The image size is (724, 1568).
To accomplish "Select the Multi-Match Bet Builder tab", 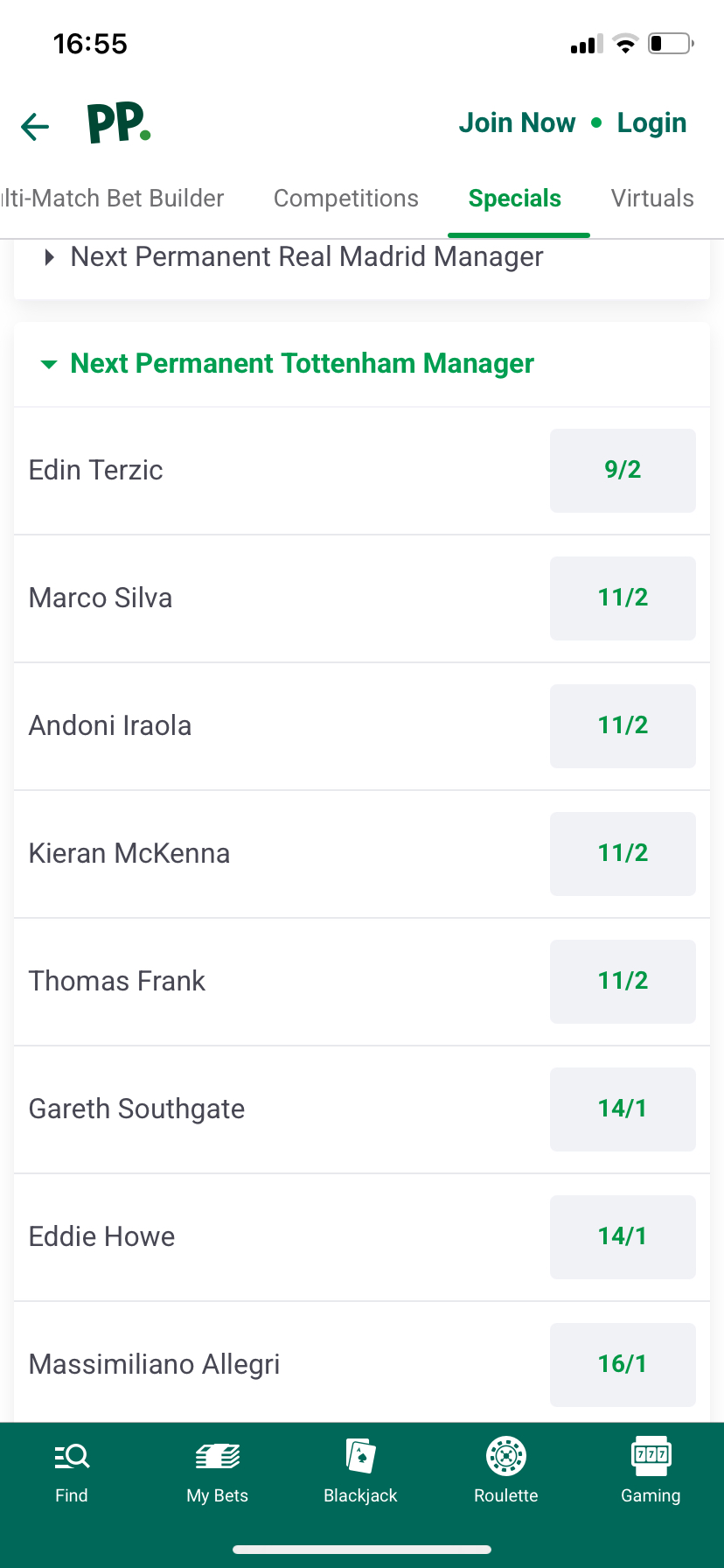I will tap(112, 199).
